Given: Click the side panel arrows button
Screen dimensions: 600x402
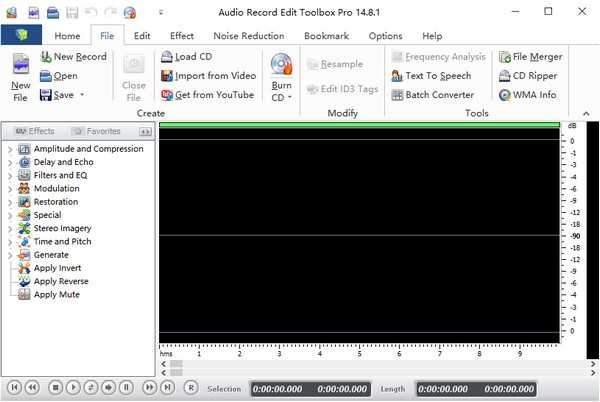Looking at the screenshot, I should click(x=145, y=132).
